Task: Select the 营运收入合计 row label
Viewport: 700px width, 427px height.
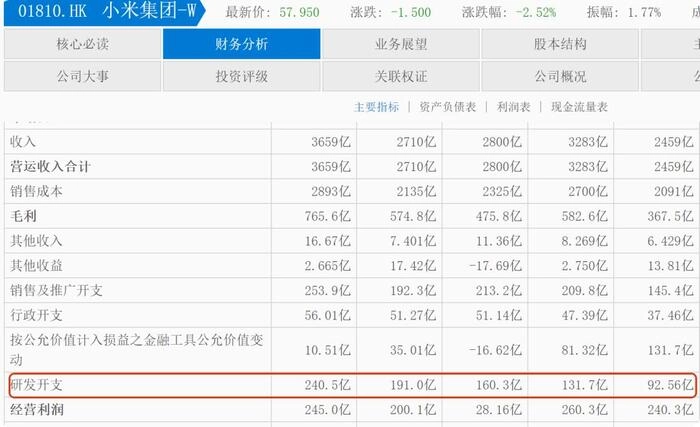Action: (x=50, y=167)
